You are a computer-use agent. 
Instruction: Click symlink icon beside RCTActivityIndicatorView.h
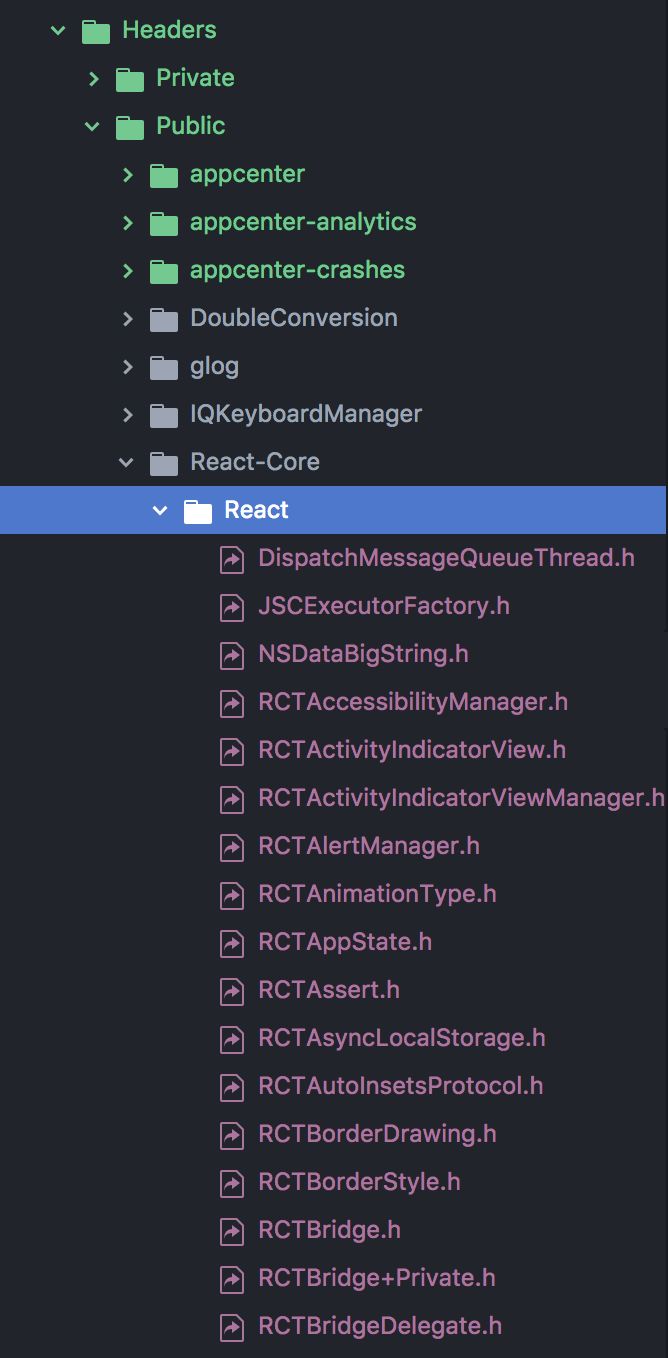point(232,751)
